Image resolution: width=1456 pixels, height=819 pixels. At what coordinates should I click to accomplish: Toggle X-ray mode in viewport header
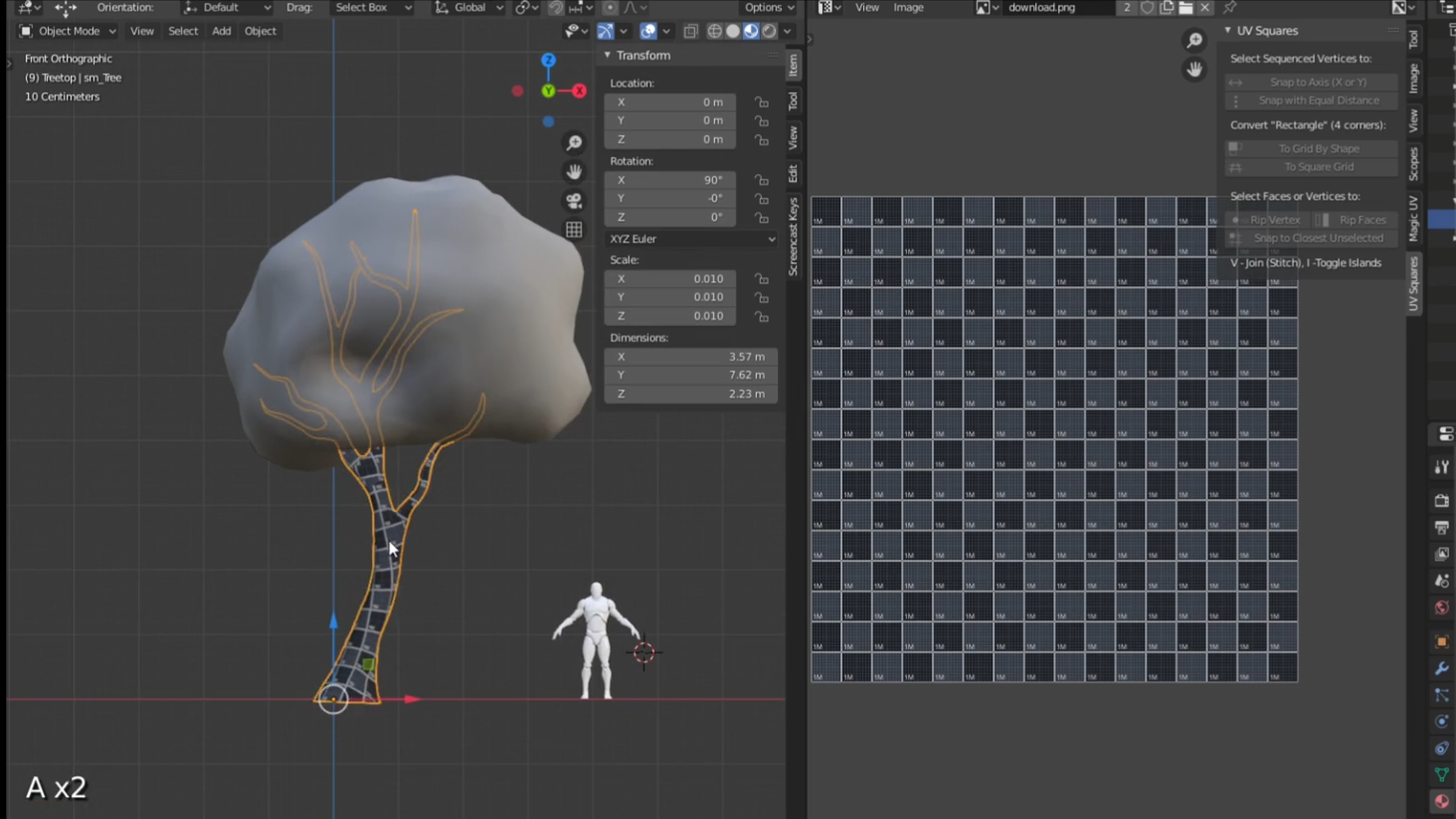pyautogui.click(x=691, y=32)
